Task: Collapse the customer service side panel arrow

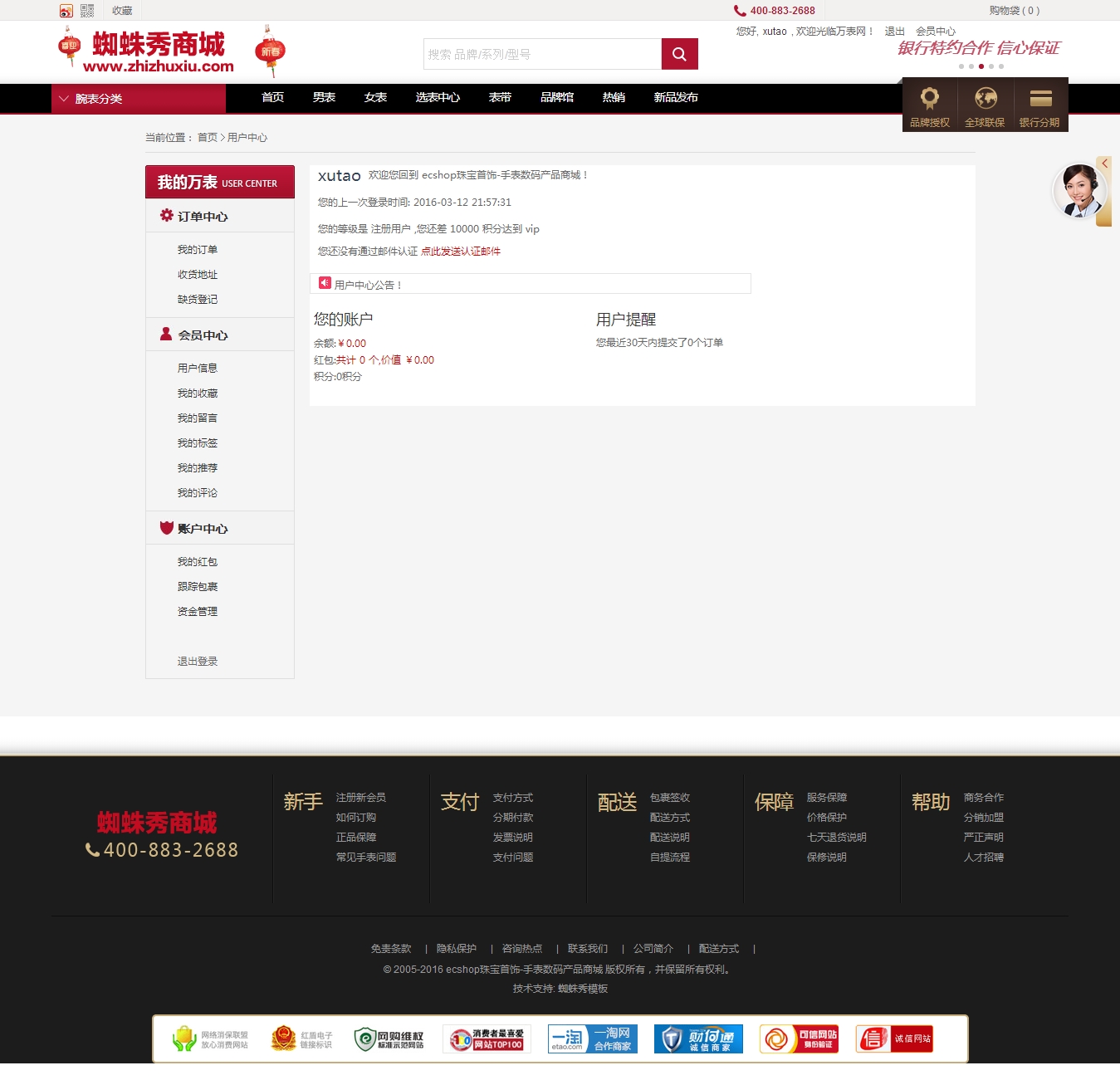Action: (1104, 164)
